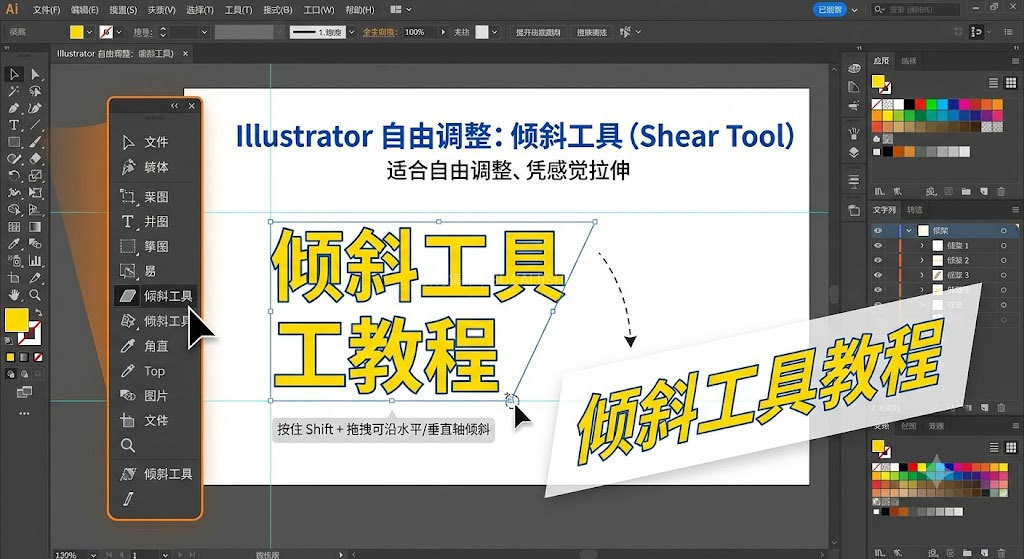Choose the highlighted 倾斜工具 shear tool entry
Screen dimensions: 1024x559
click(155, 296)
